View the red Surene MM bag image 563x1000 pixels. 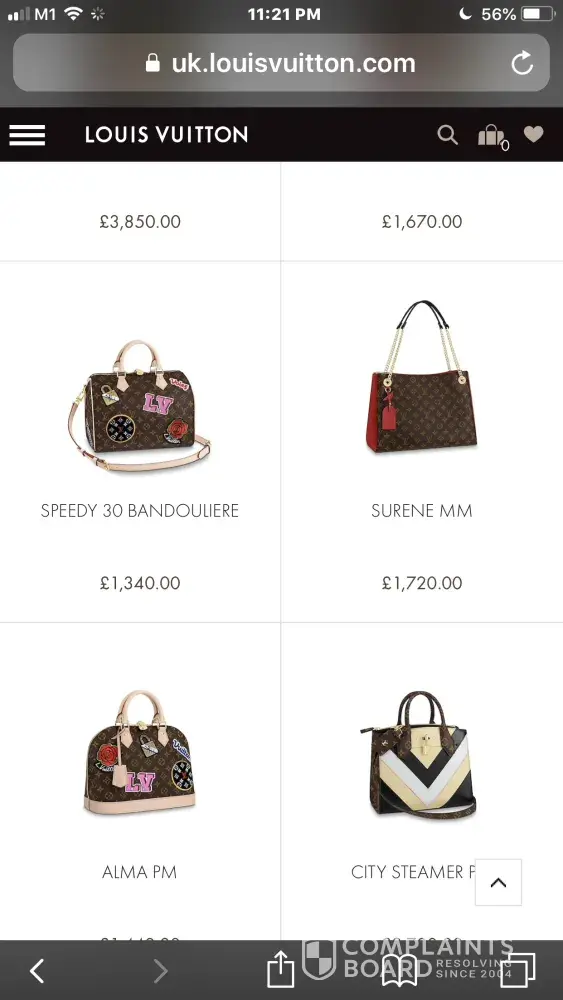pos(421,377)
